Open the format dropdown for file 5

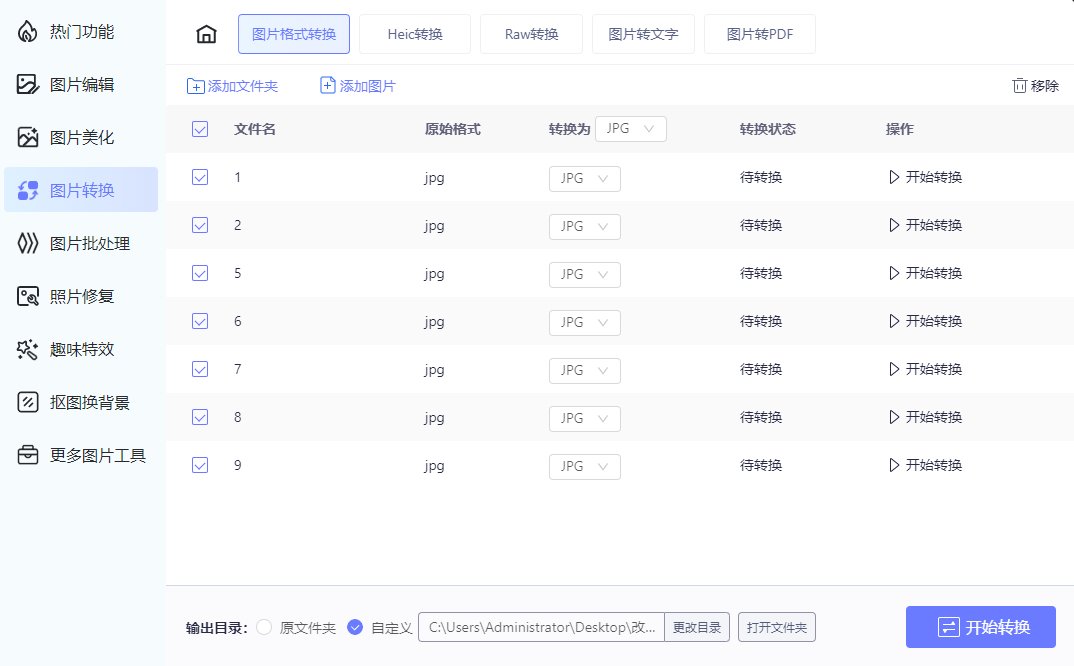(x=585, y=275)
